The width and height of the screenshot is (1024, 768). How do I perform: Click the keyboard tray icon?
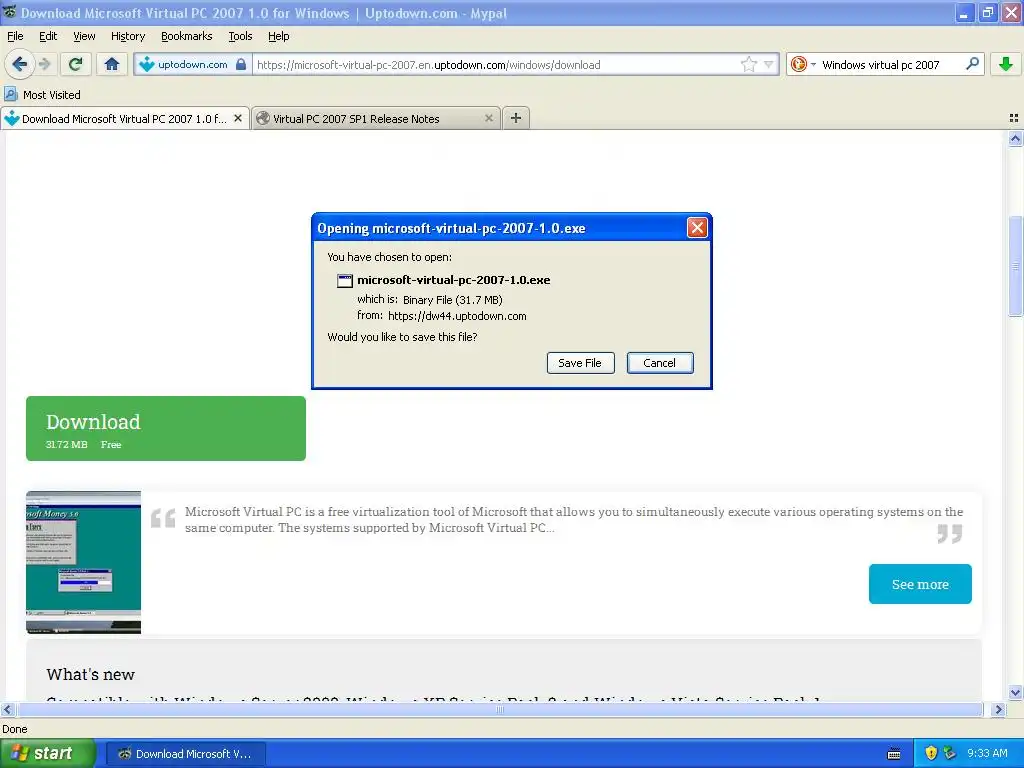[894, 754]
